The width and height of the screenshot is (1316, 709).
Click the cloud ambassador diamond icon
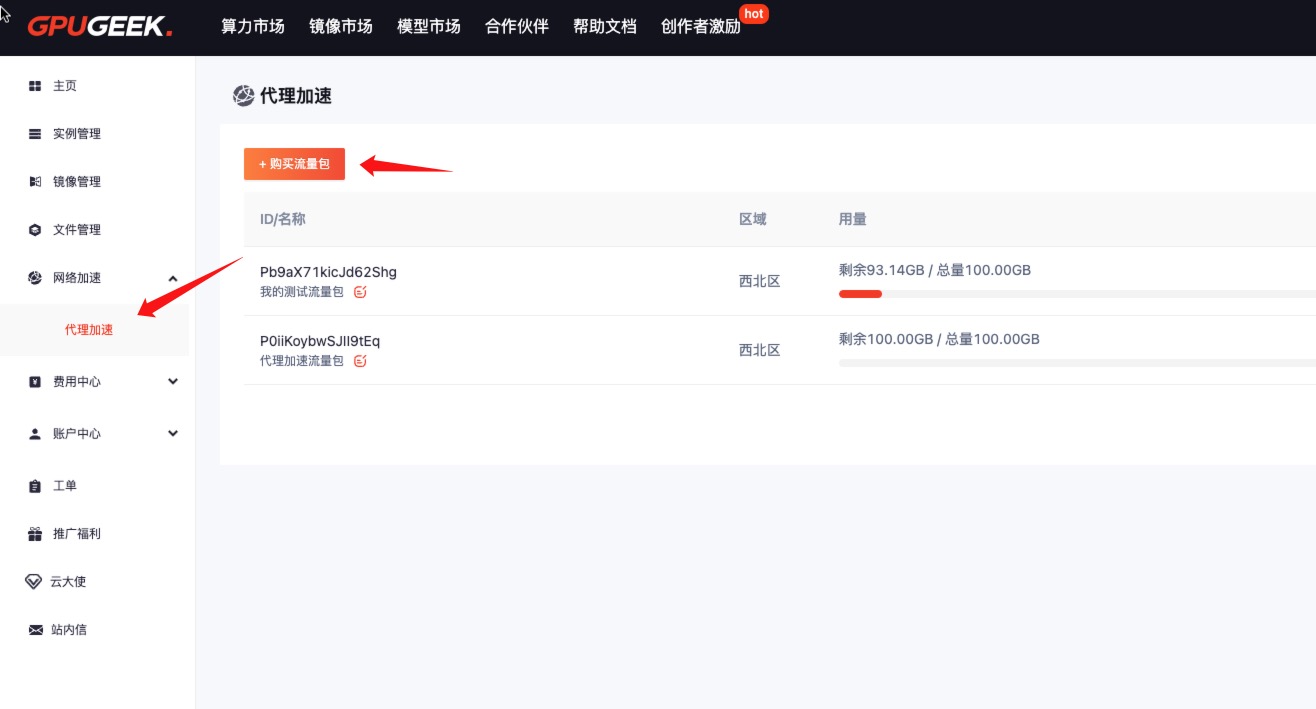[x=34, y=582]
